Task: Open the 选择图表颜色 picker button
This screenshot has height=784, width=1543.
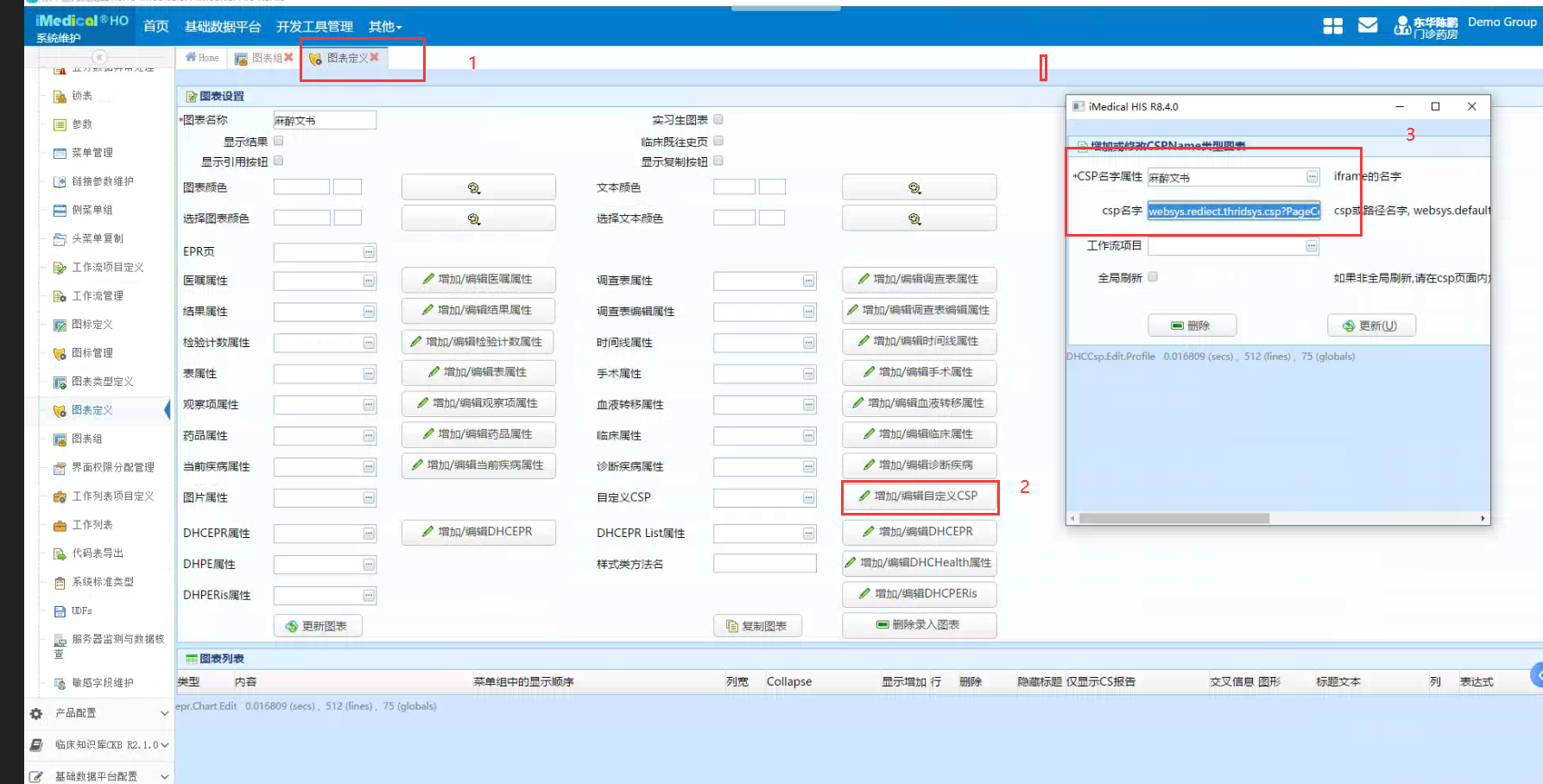Action: pos(478,218)
